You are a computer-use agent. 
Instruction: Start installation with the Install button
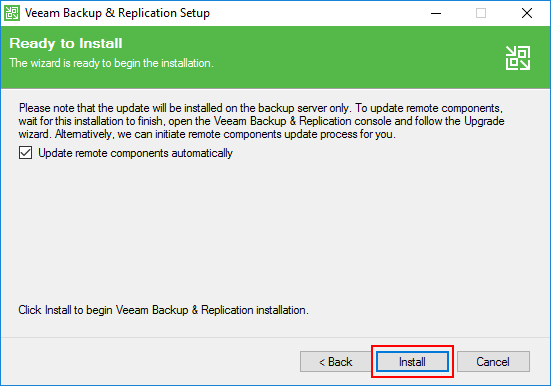[412, 361]
